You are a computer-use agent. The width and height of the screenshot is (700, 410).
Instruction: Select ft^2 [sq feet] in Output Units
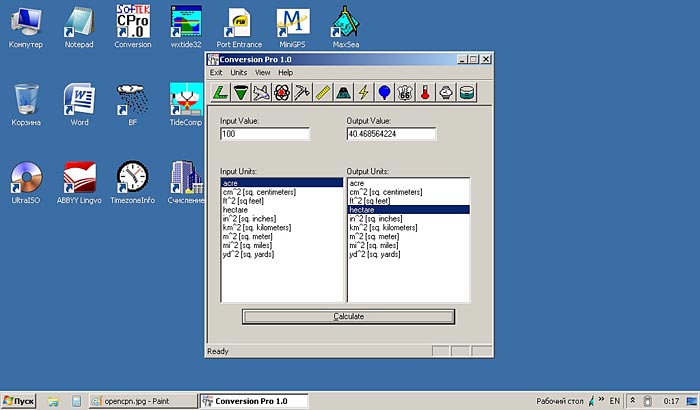pyautogui.click(x=409, y=201)
